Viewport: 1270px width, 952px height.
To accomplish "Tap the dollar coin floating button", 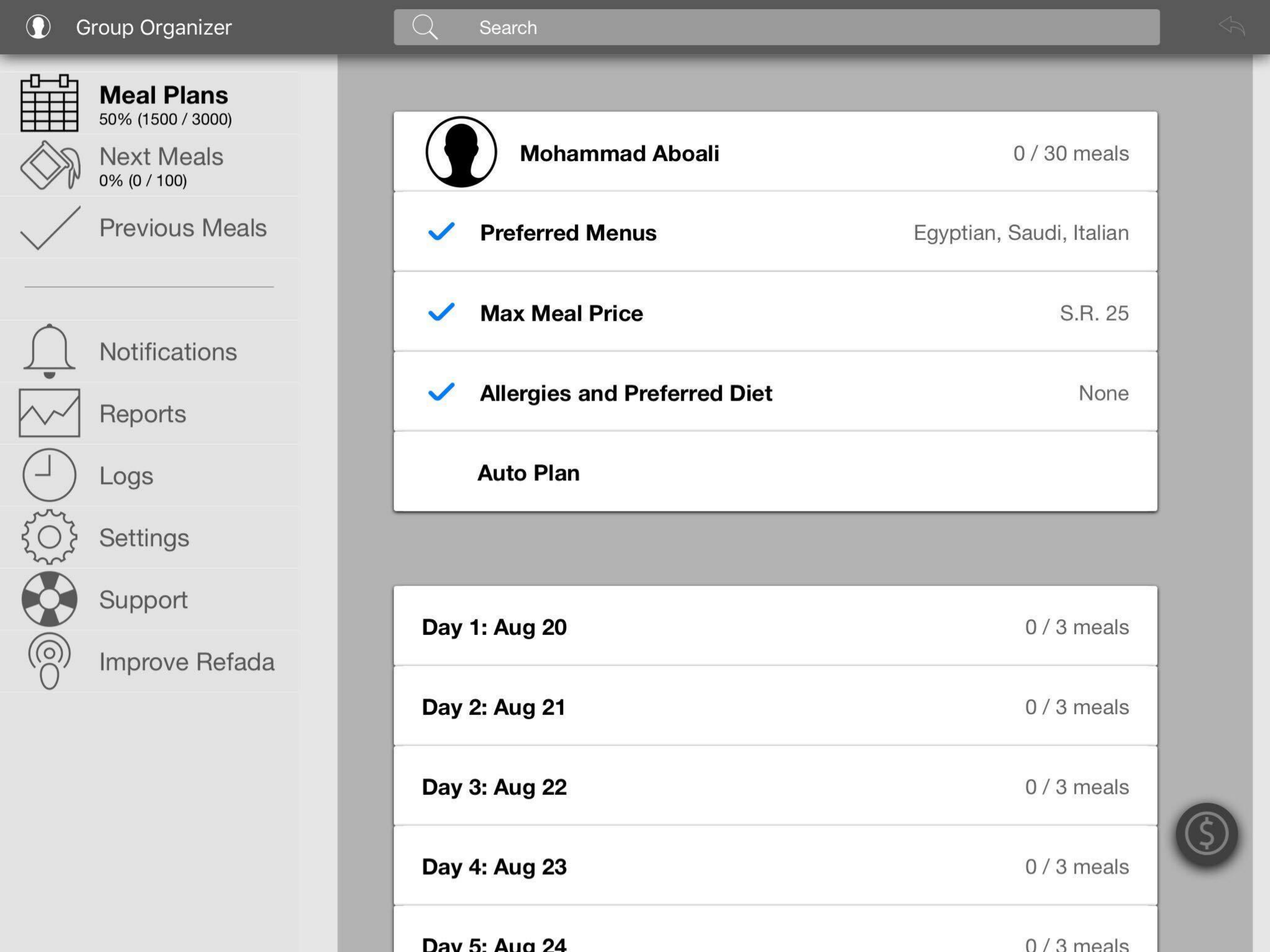I will pyautogui.click(x=1206, y=834).
